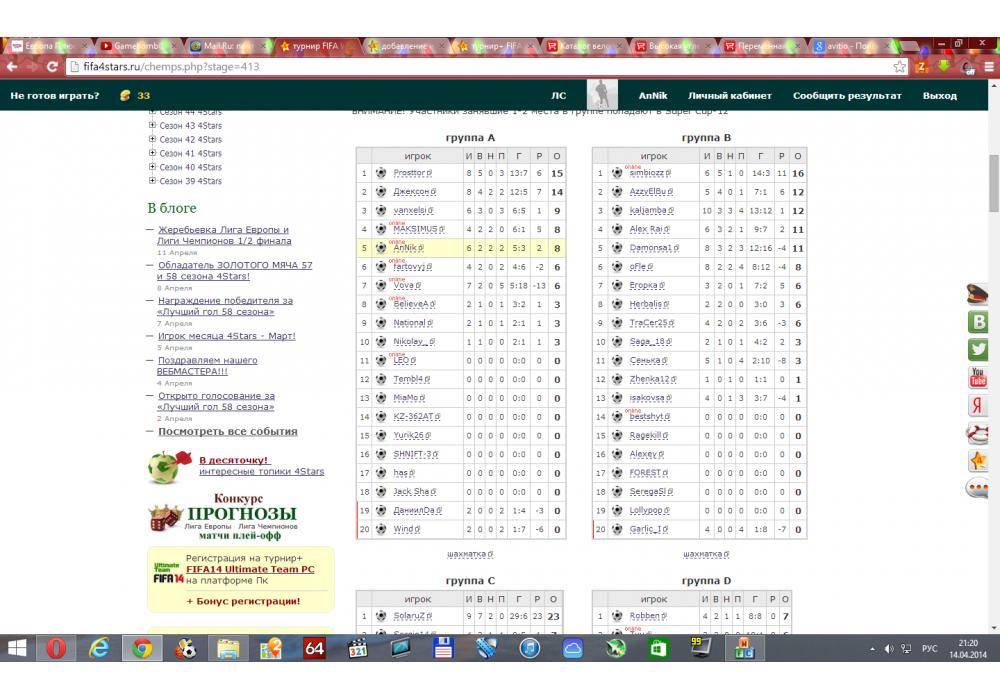Click the VKontakte share icon
Screen dimensions: 1000x700
click(977, 322)
